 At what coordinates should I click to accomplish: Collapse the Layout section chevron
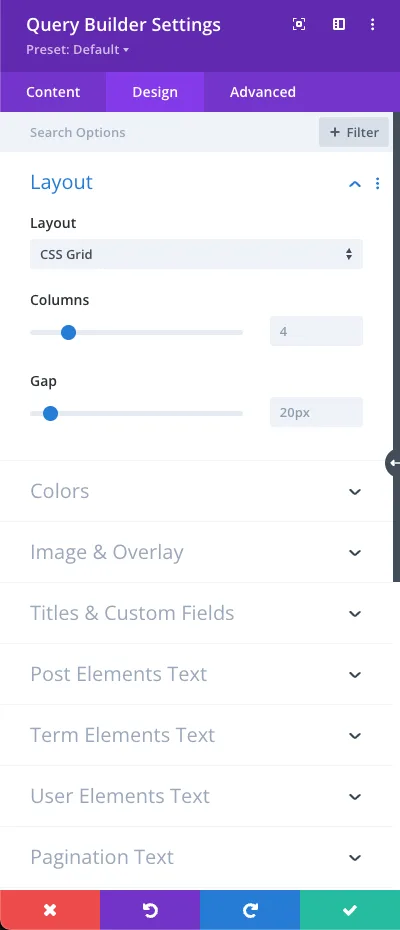[x=355, y=184]
